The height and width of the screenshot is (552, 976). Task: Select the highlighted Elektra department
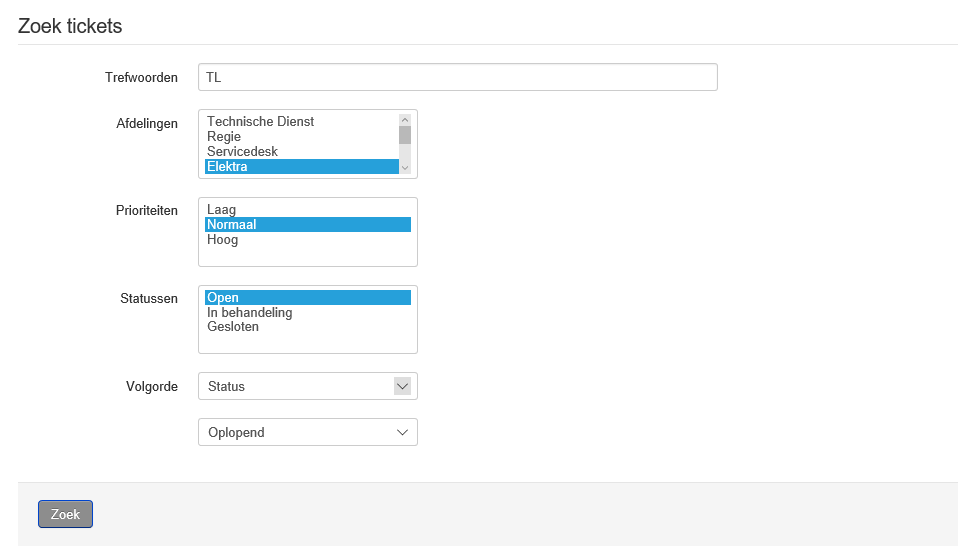pos(302,166)
